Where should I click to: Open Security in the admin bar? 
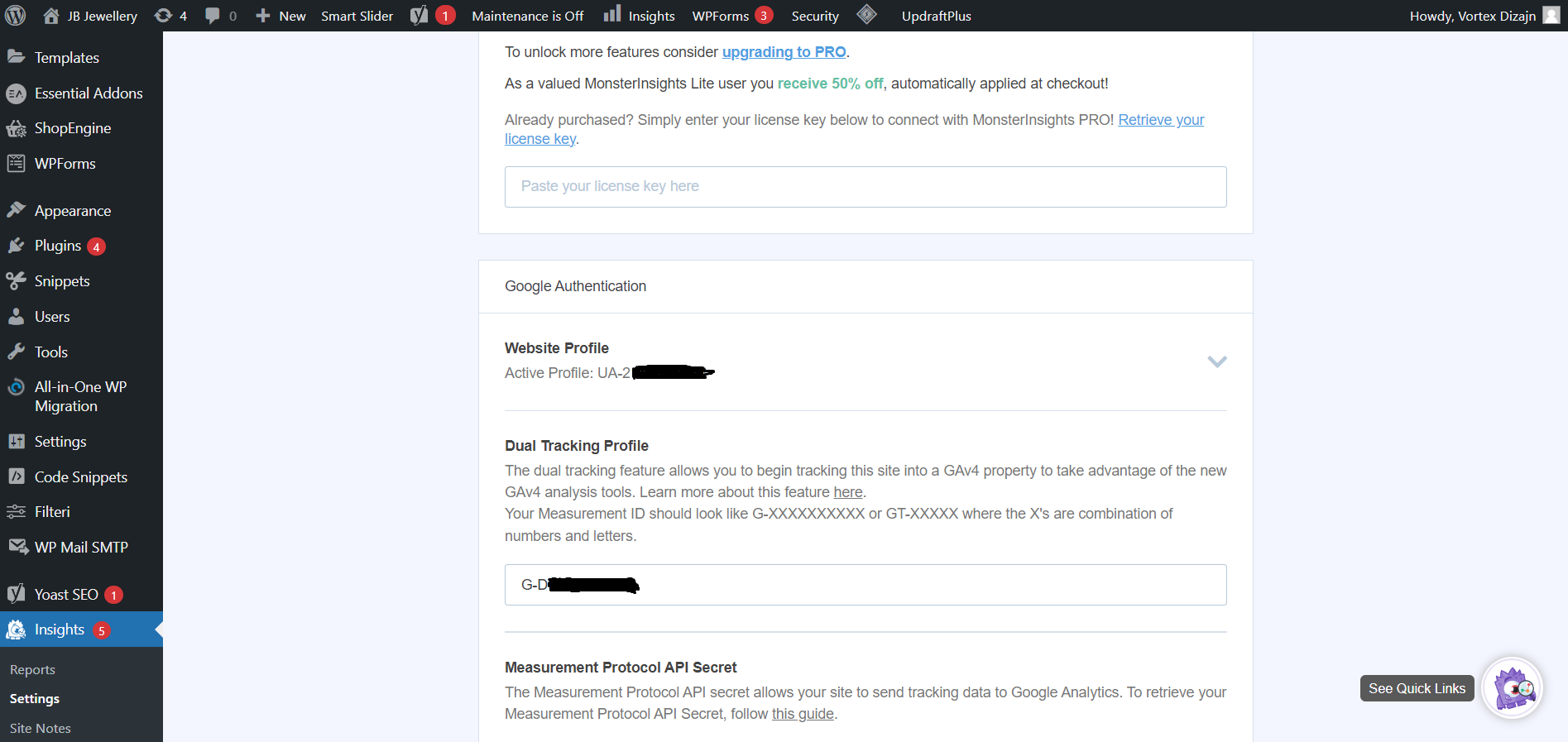click(x=814, y=16)
